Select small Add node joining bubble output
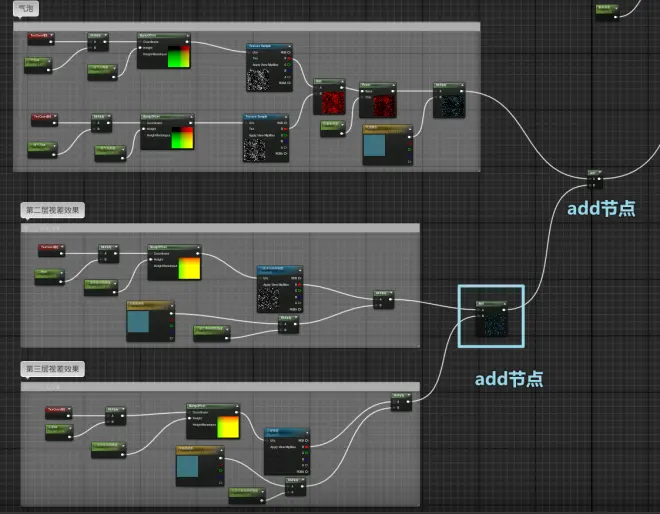 [x=595, y=179]
